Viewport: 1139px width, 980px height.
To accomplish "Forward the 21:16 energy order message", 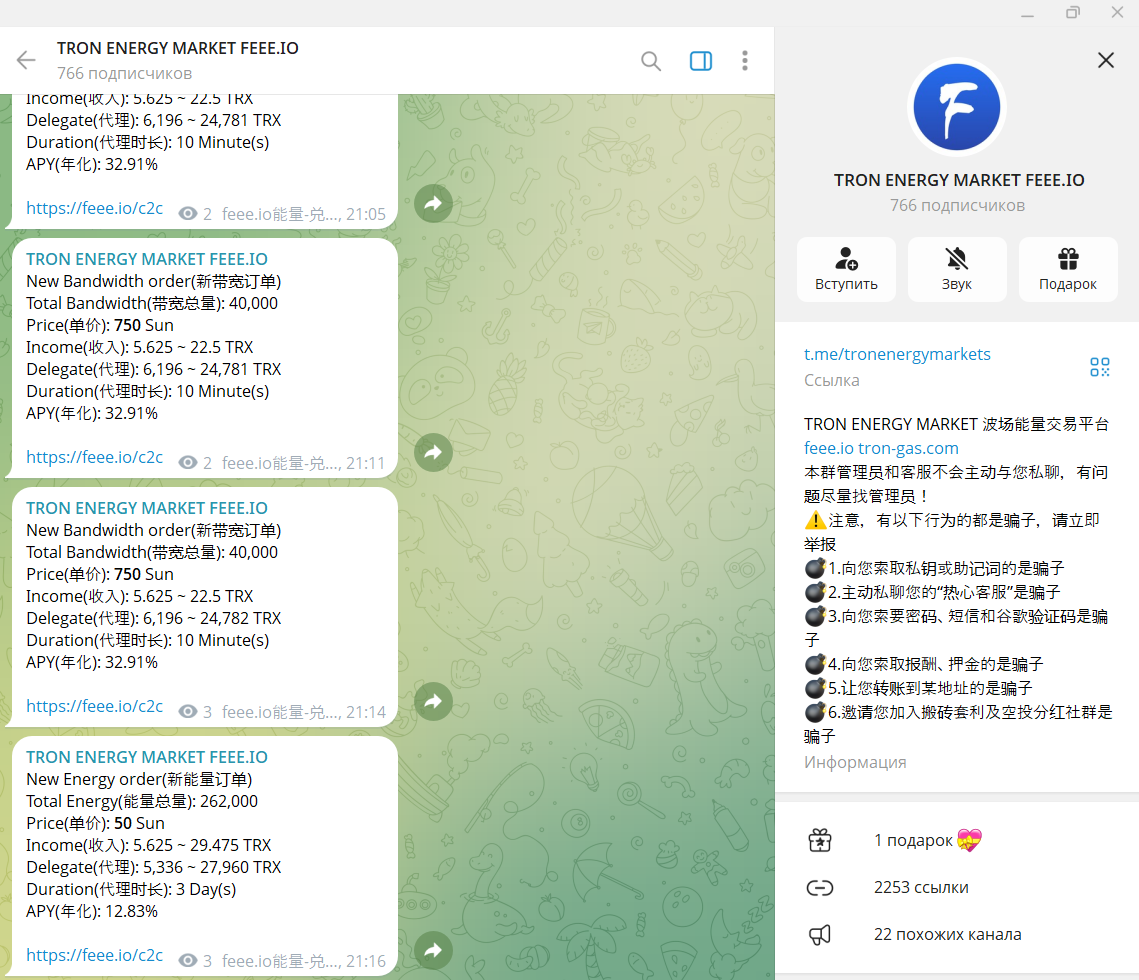I will (433, 951).
